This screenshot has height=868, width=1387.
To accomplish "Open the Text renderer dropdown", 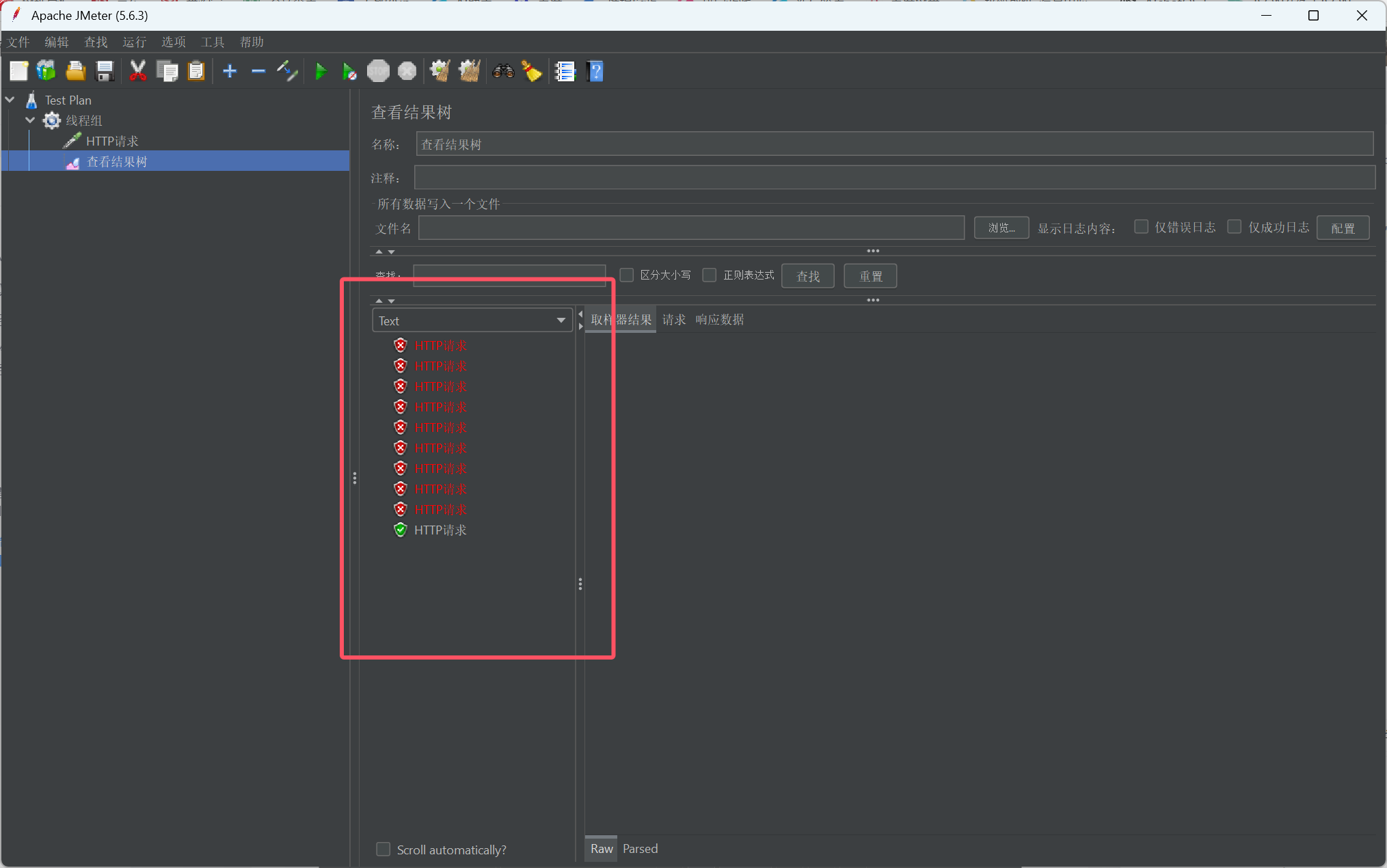I will pyautogui.click(x=472, y=321).
